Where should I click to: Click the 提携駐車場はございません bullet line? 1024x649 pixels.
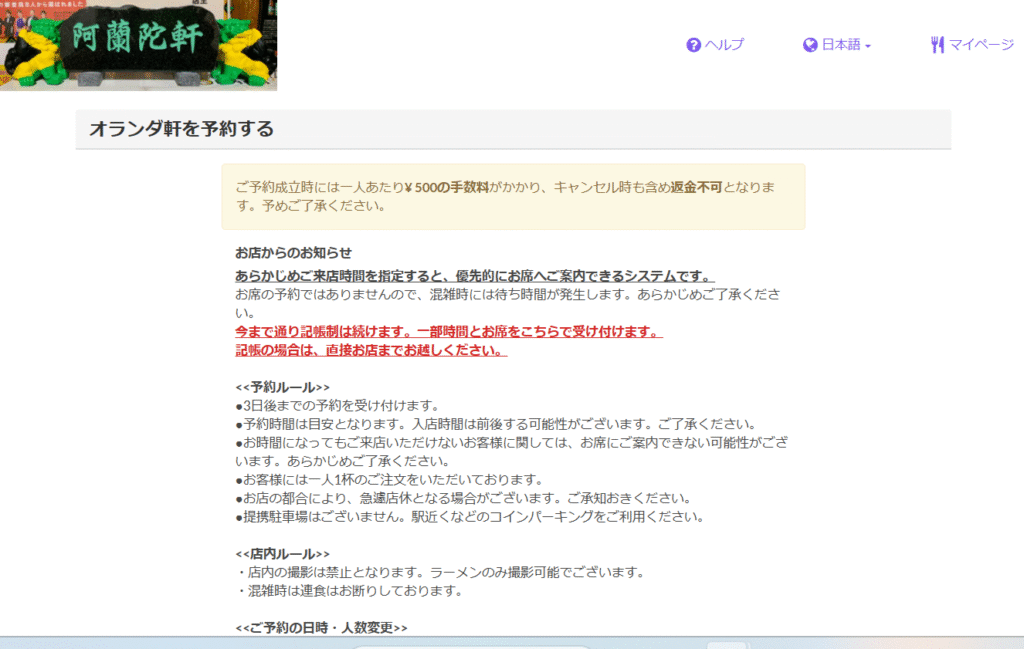click(x=470, y=517)
